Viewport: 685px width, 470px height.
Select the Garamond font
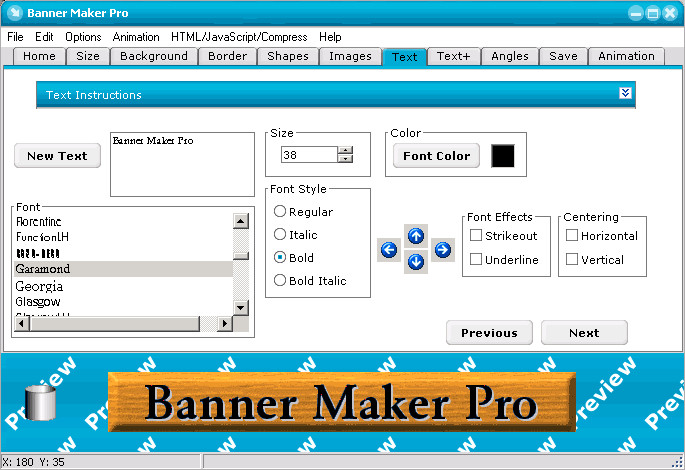point(124,269)
